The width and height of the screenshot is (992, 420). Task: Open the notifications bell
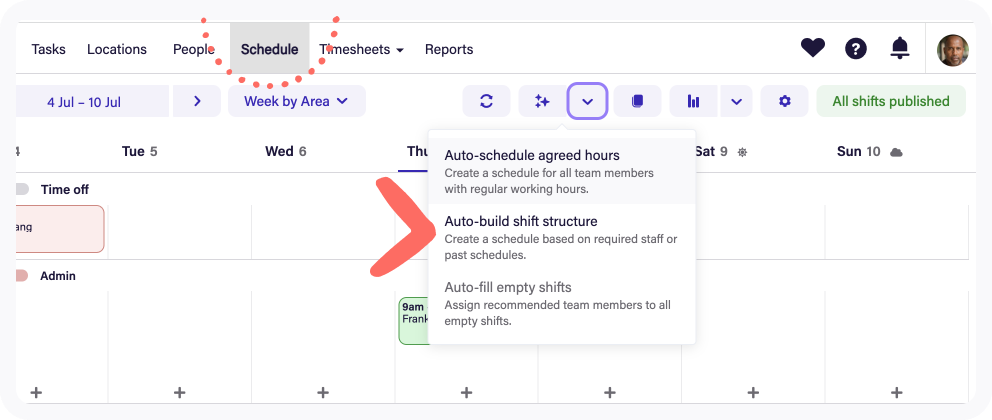pos(900,48)
